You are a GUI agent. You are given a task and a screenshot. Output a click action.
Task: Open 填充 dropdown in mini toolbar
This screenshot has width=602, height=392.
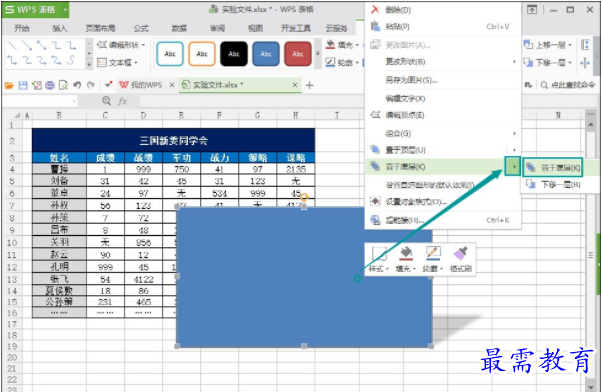pos(406,259)
